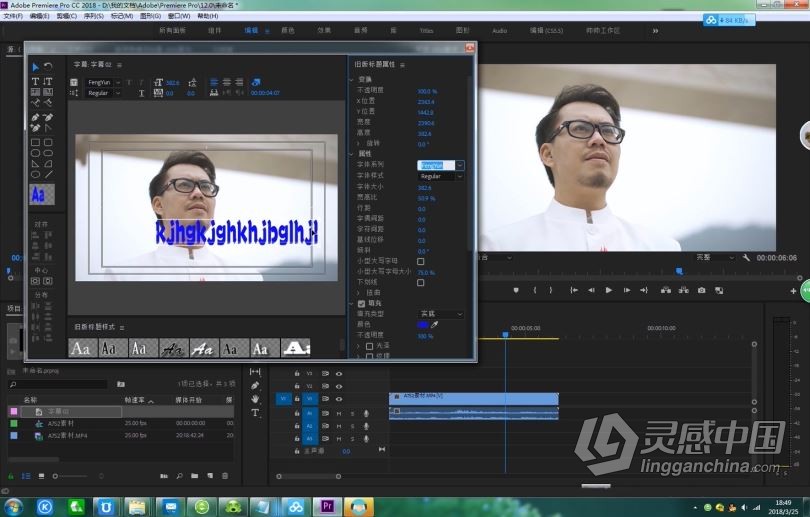The height and width of the screenshot is (517, 810).
Task: Toggle V3 track eye visibility
Action: pos(339,373)
